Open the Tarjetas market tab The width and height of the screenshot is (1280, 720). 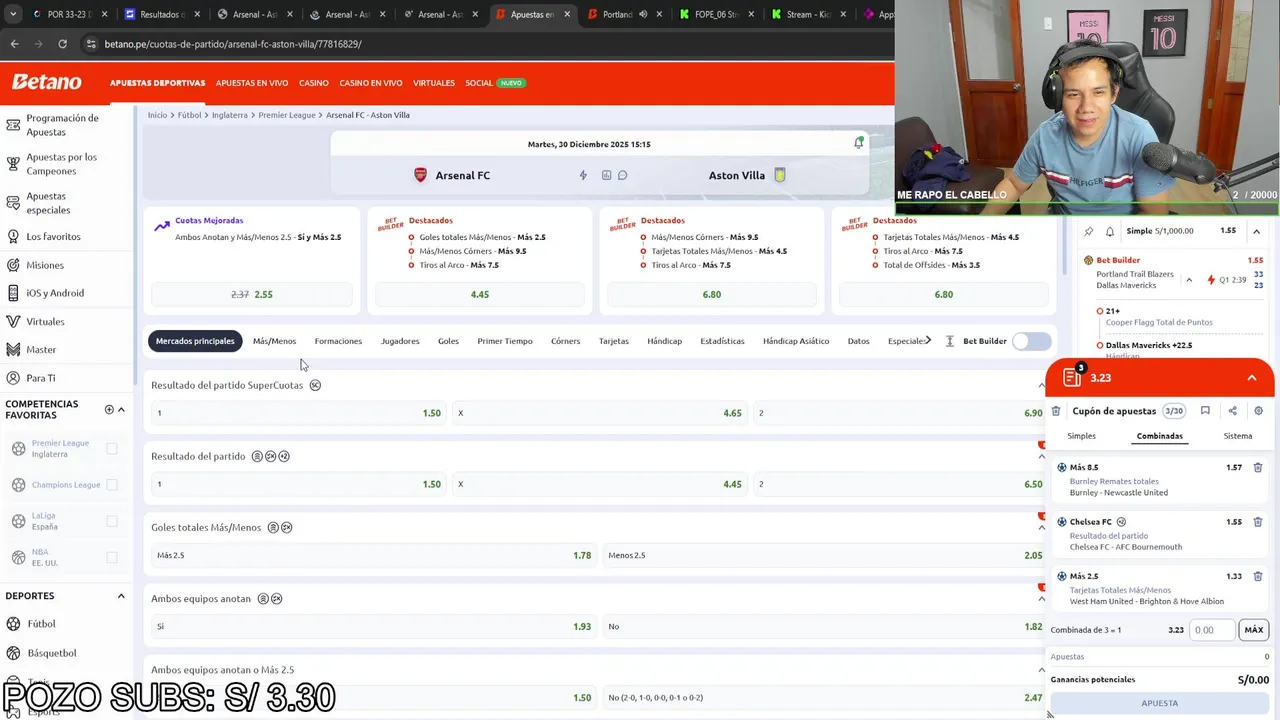(x=614, y=341)
